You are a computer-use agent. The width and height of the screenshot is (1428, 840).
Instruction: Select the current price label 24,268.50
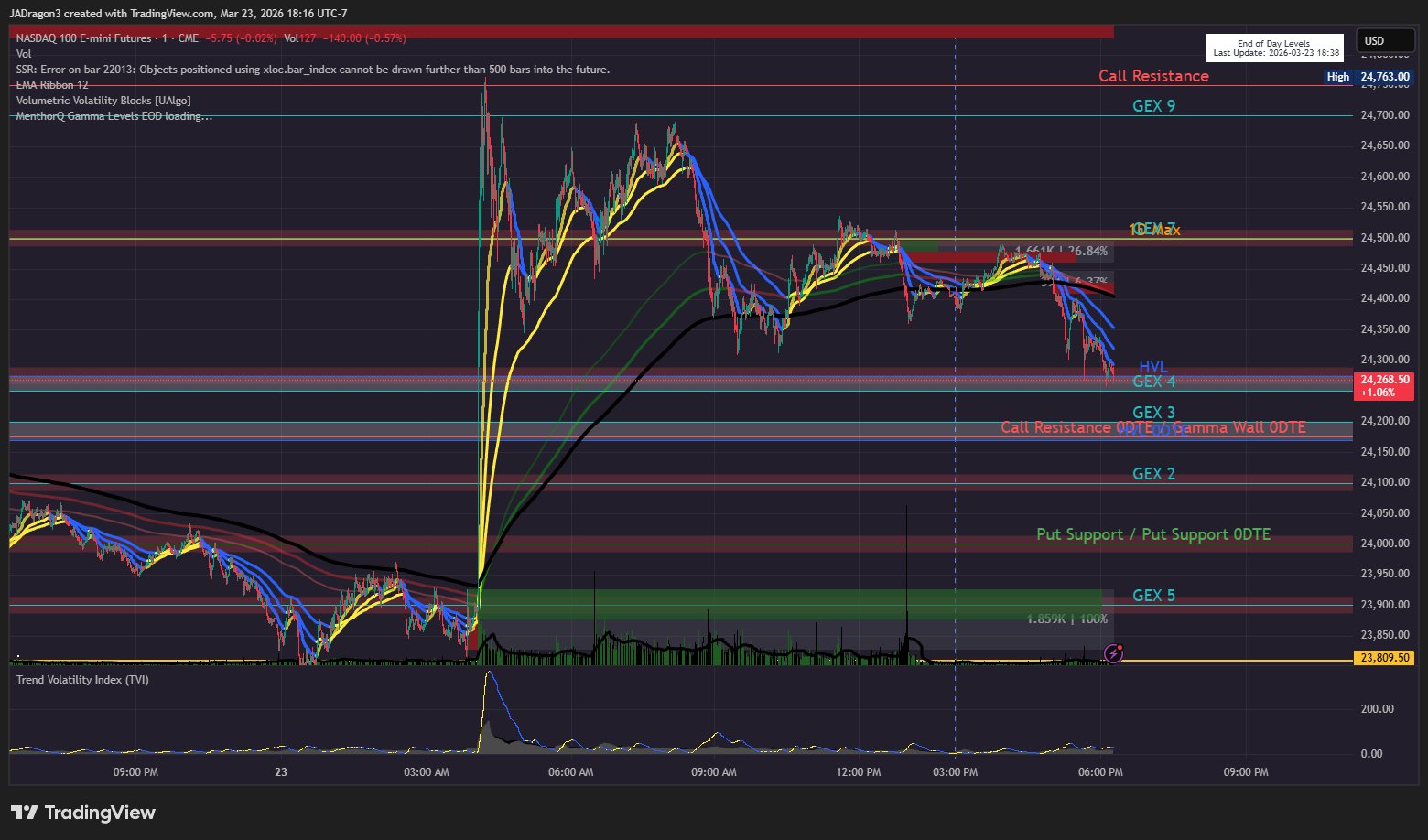(x=1384, y=385)
